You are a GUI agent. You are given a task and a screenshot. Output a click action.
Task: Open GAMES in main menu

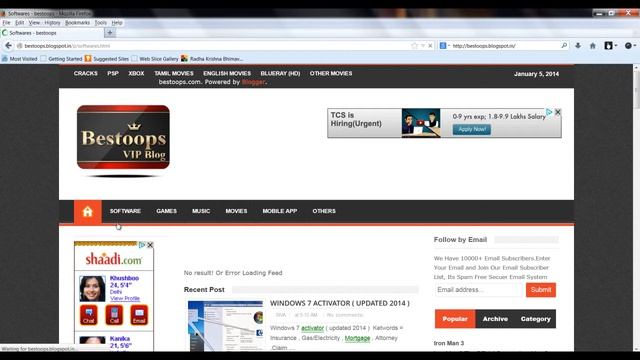click(x=167, y=211)
